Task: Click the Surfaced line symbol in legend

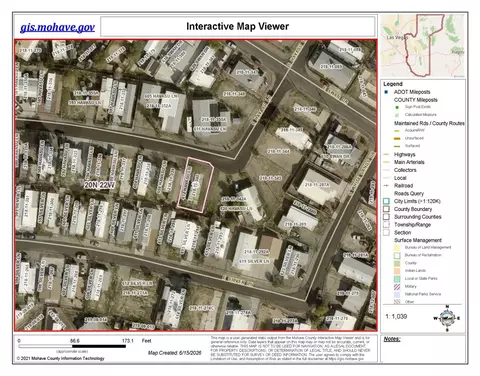Action: pyautogui.click(x=397, y=146)
